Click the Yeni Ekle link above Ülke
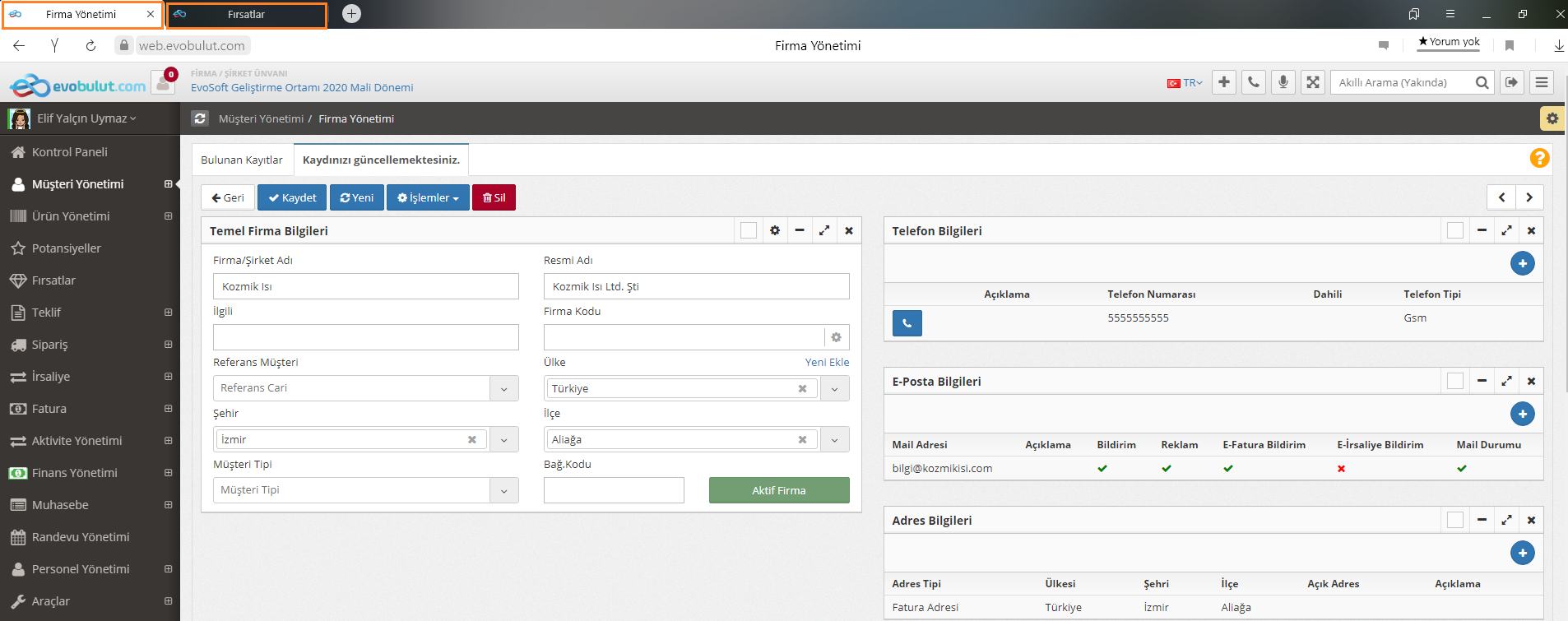Screen dimensions: 1568x621 tap(827, 362)
